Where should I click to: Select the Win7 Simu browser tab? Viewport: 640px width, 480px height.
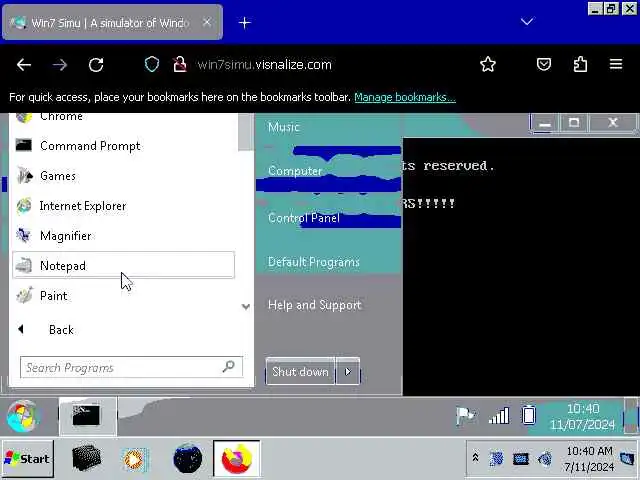(x=112, y=22)
